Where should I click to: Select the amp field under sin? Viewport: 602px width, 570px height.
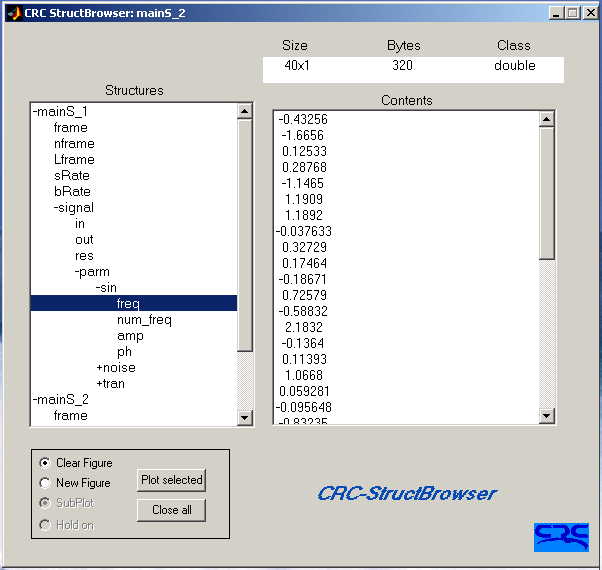[131, 336]
